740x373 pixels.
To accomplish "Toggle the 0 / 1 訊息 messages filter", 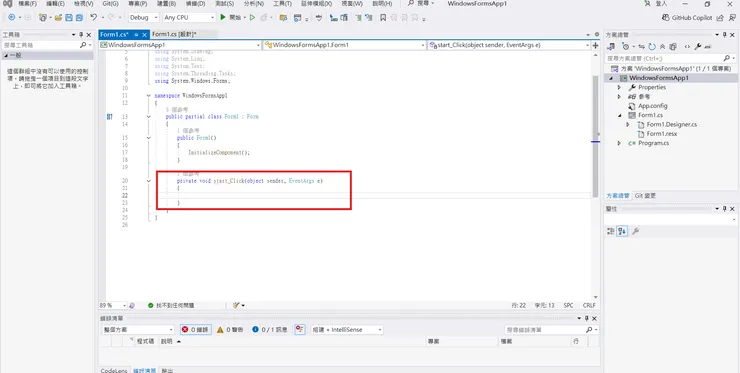I will (270, 330).
